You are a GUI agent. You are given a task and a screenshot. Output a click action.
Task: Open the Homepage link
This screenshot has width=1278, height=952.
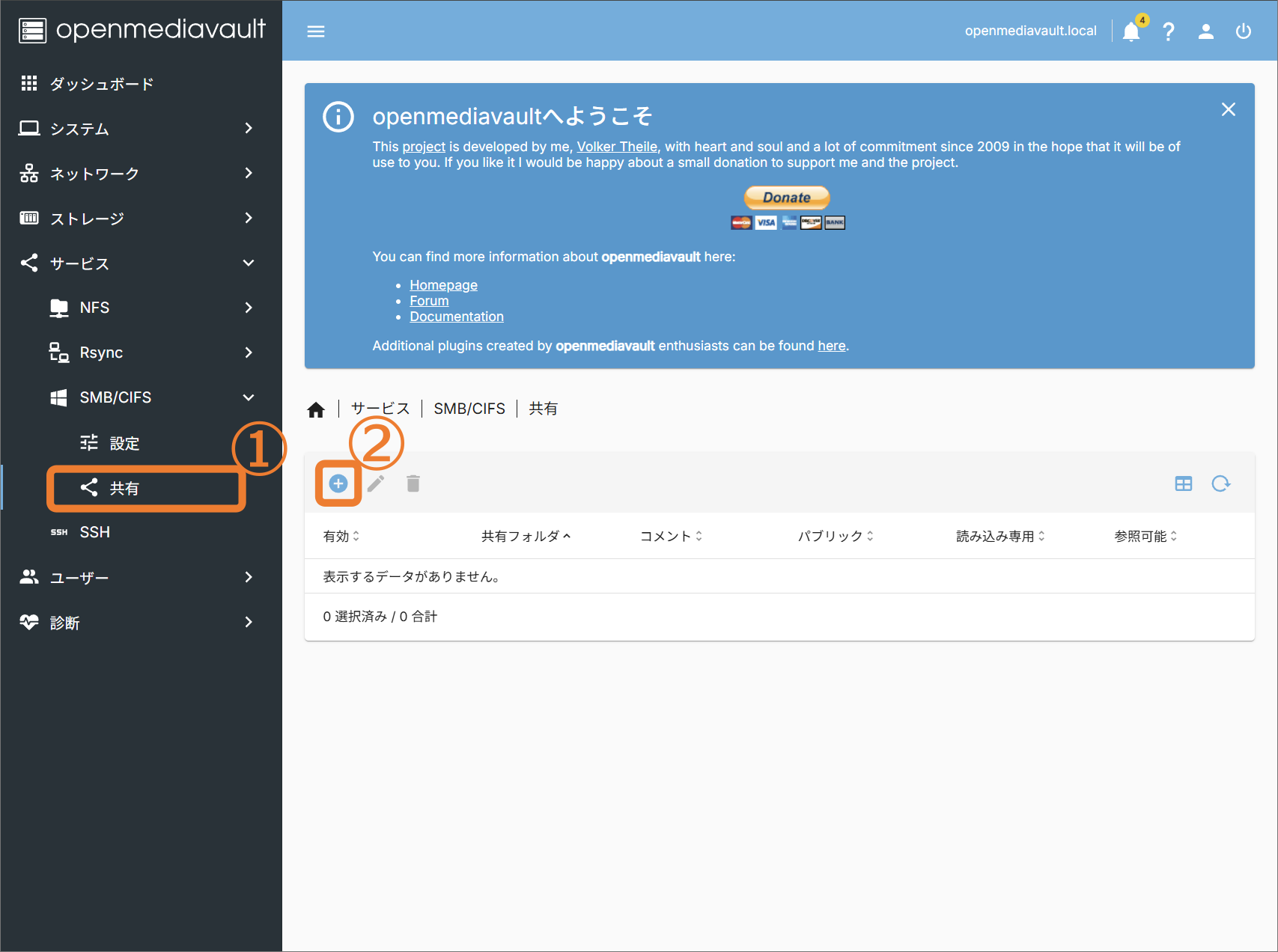(443, 285)
